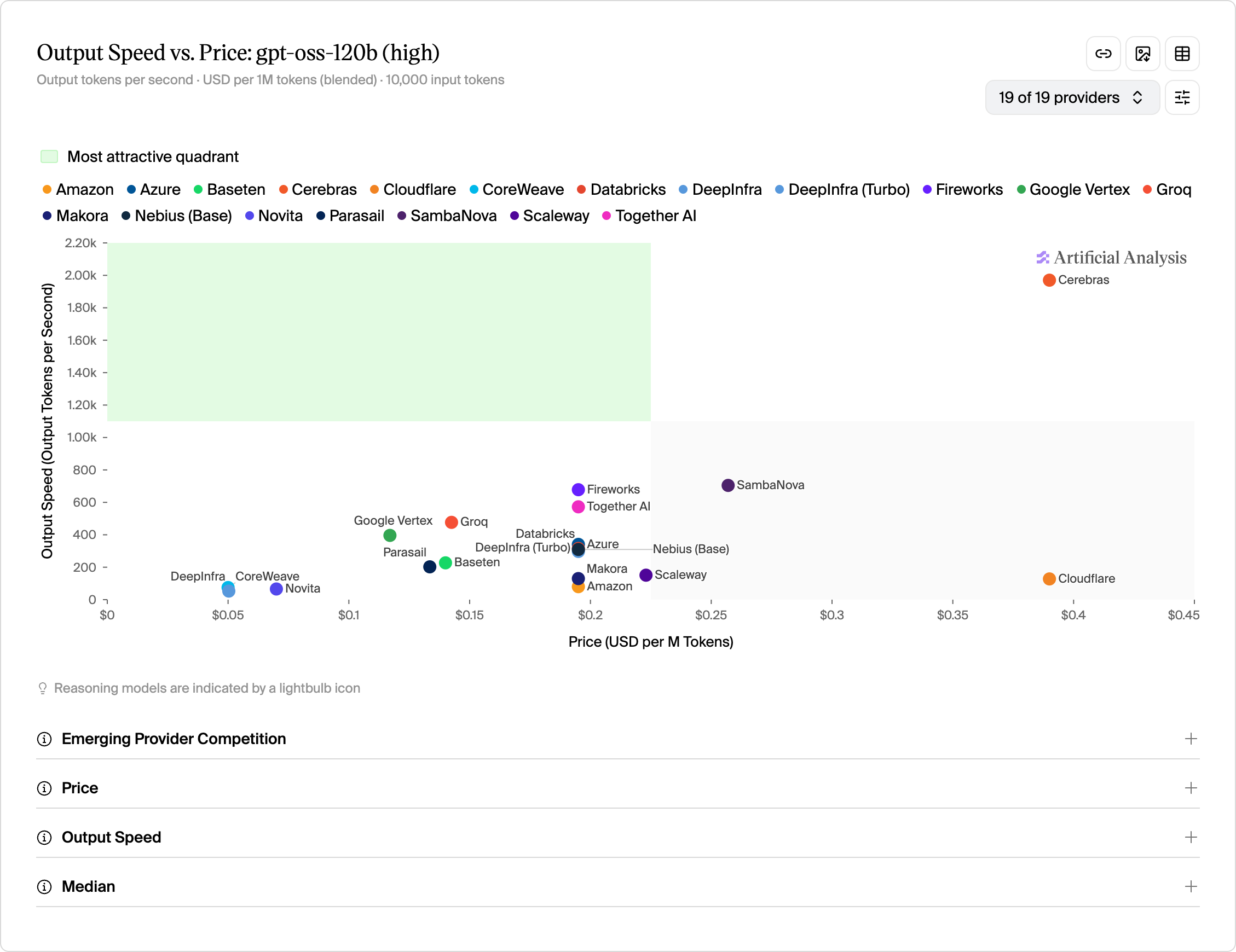Click the Azure label on the chart

point(603,544)
